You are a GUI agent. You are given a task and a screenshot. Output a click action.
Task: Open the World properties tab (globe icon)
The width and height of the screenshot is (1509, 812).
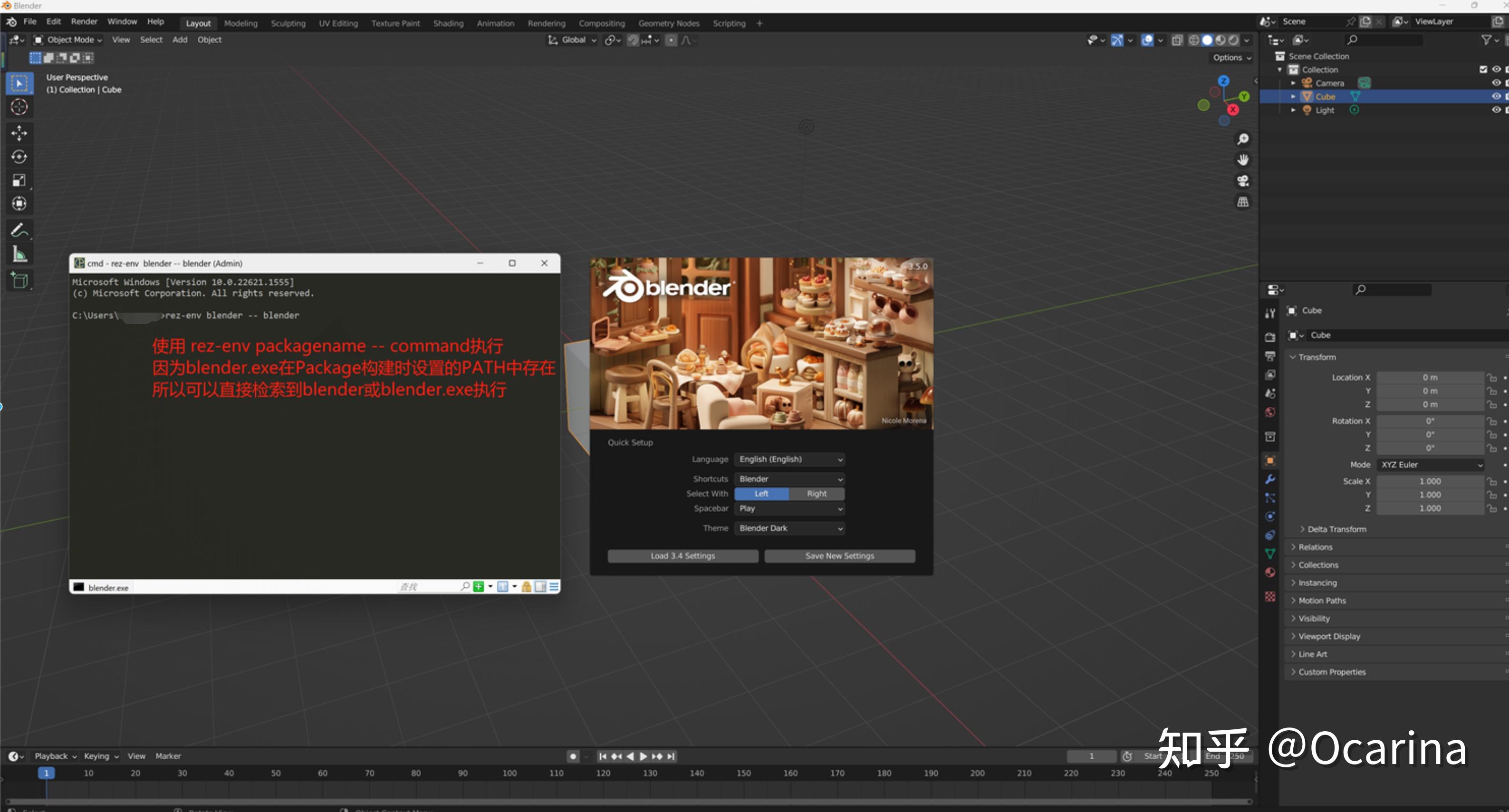1270,412
